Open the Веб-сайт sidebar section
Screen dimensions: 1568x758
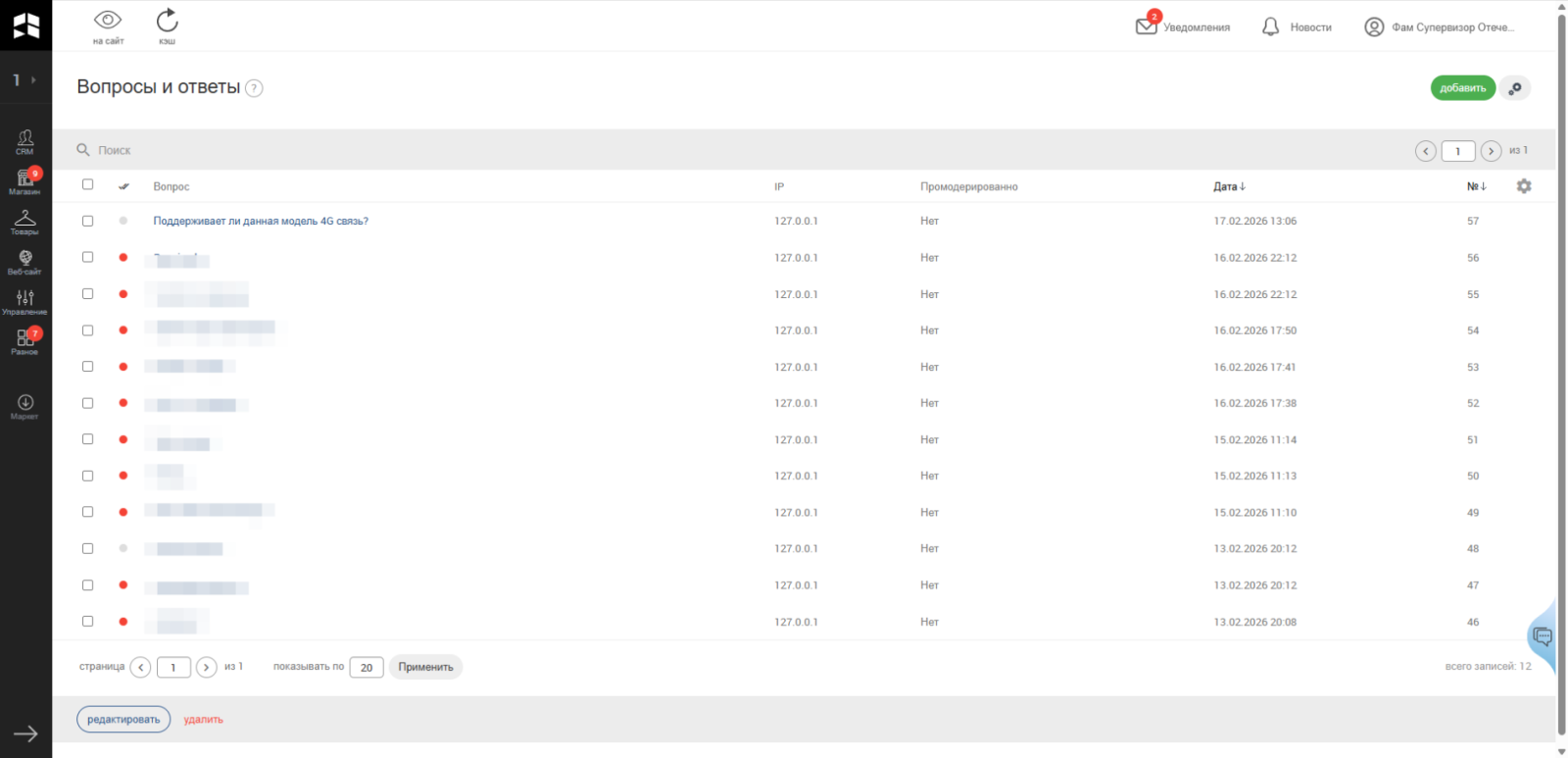25,262
